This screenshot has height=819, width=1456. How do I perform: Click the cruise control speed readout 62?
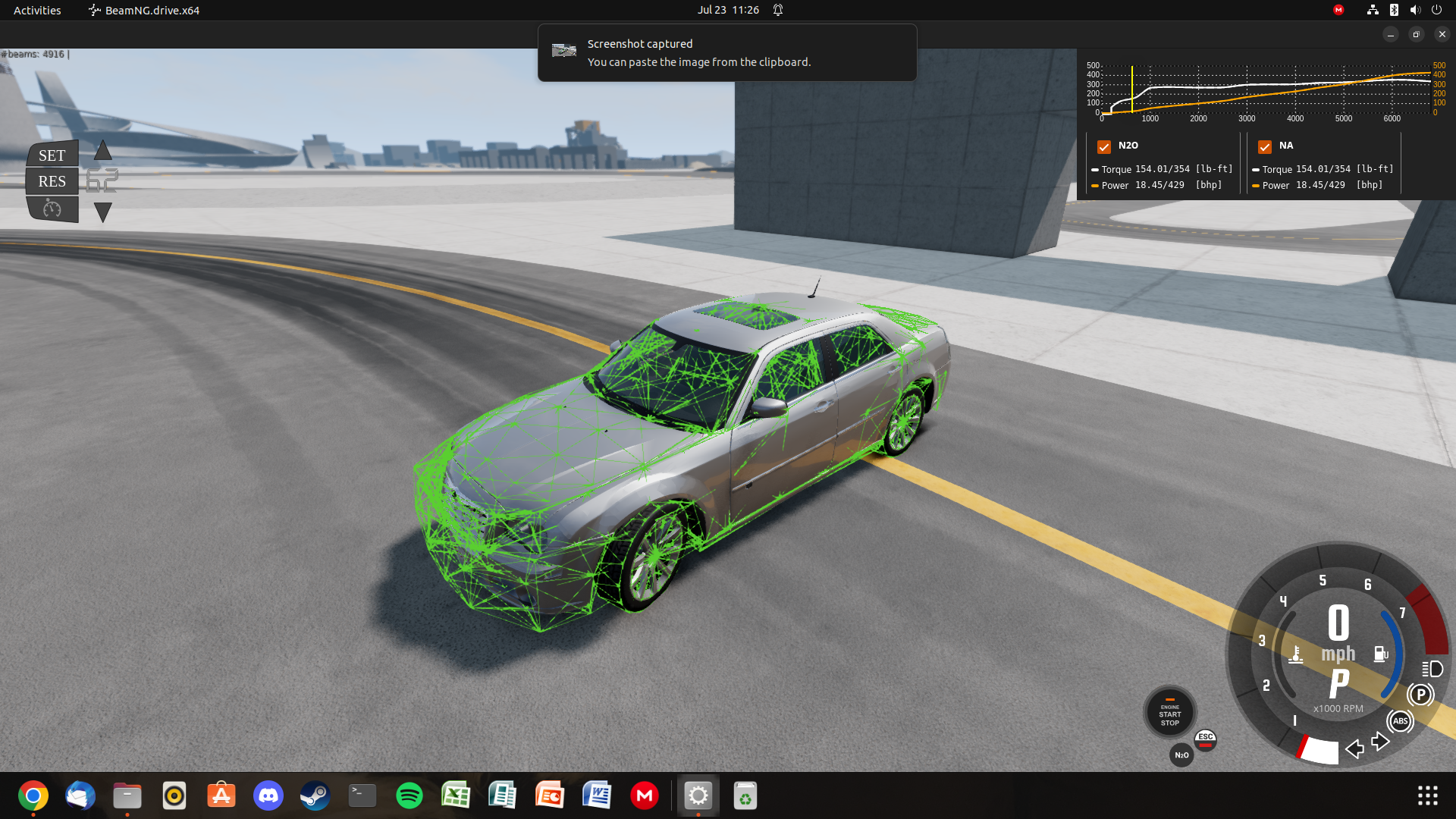tap(102, 181)
